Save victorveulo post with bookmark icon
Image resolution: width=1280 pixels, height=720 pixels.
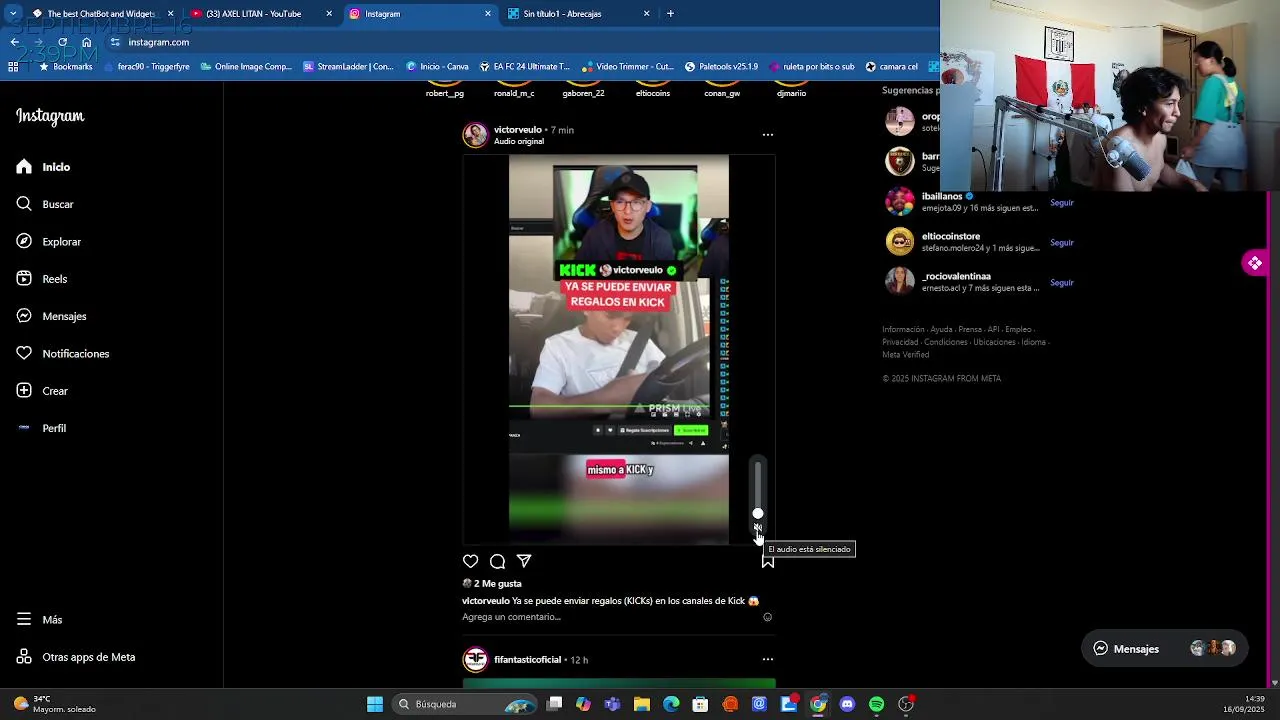(x=768, y=562)
